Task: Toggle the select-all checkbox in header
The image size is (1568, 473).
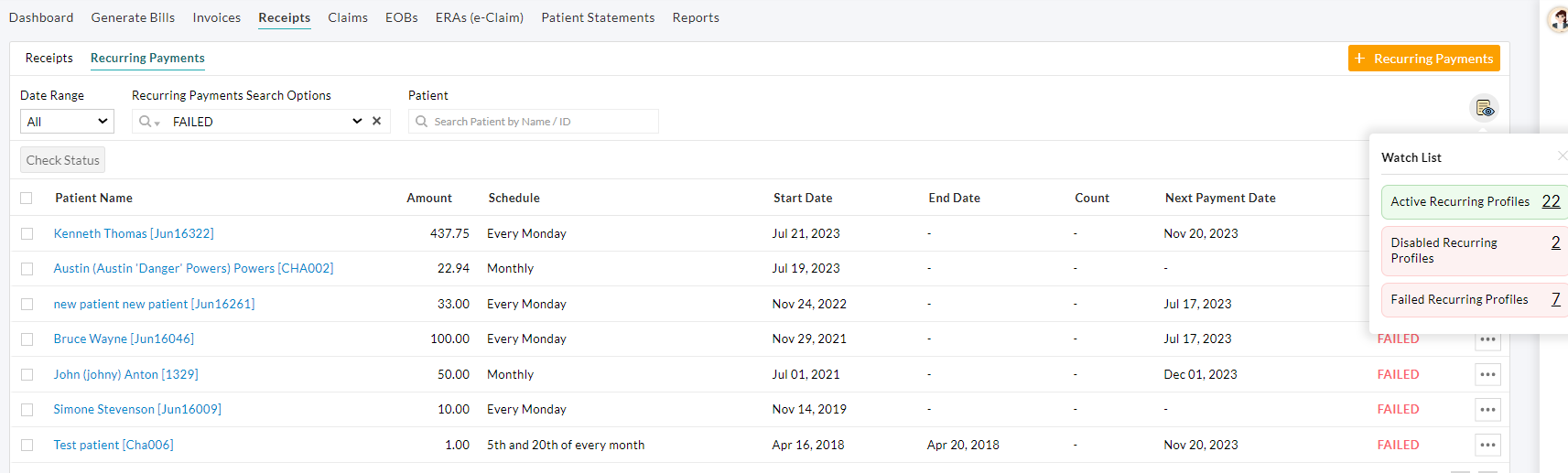Action: 27,198
